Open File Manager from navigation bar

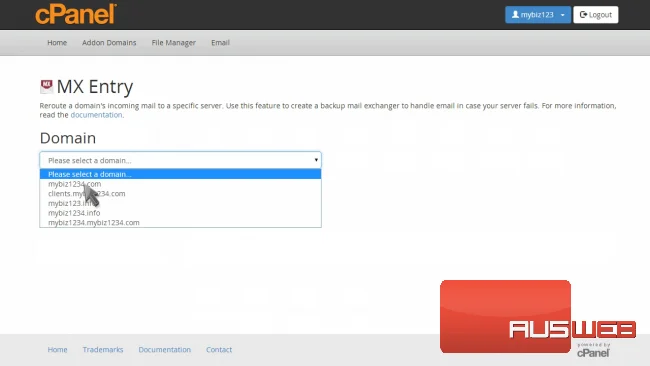point(173,43)
